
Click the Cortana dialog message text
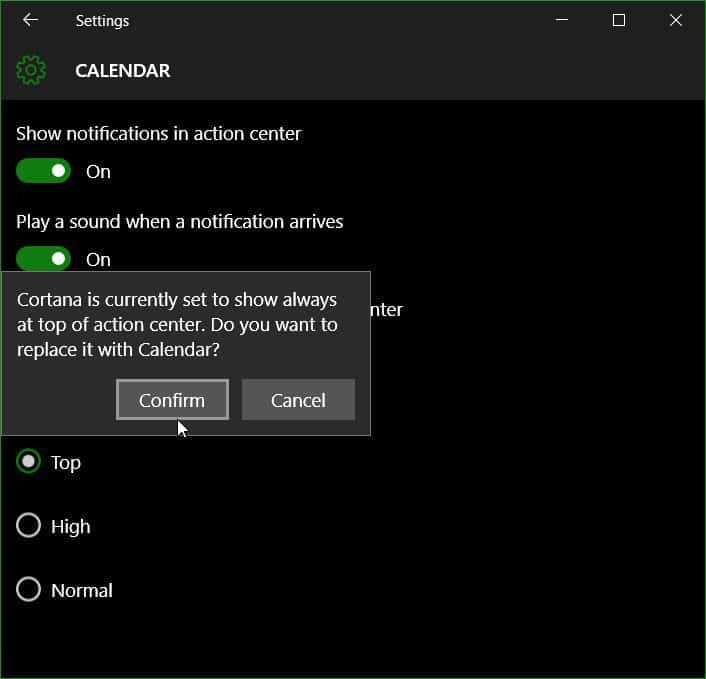point(177,325)
